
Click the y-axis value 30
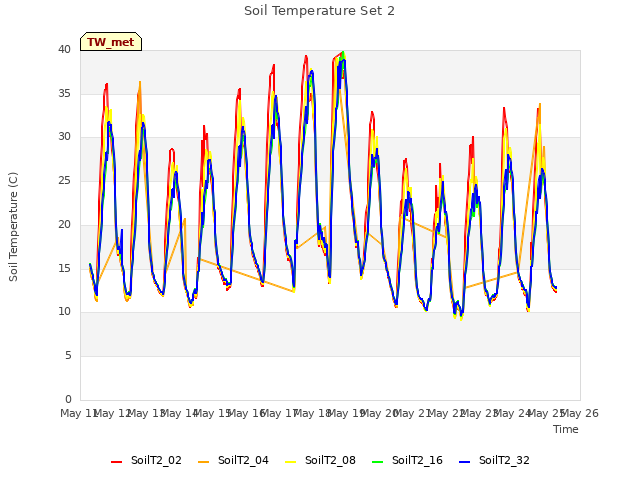pos(64,137)
